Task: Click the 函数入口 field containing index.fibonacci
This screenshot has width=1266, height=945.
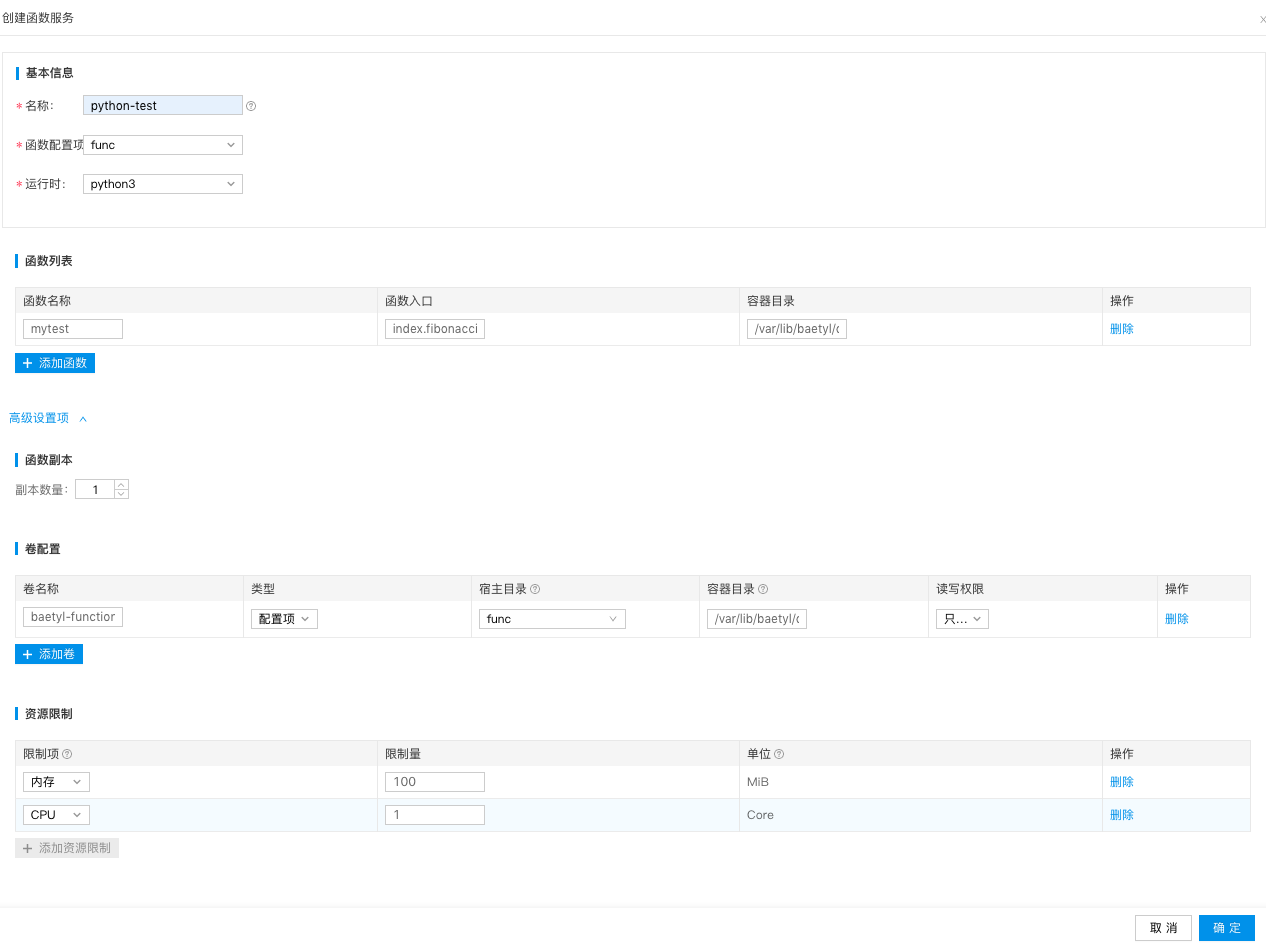Action: pyautogui.click(x=435, y=329)
